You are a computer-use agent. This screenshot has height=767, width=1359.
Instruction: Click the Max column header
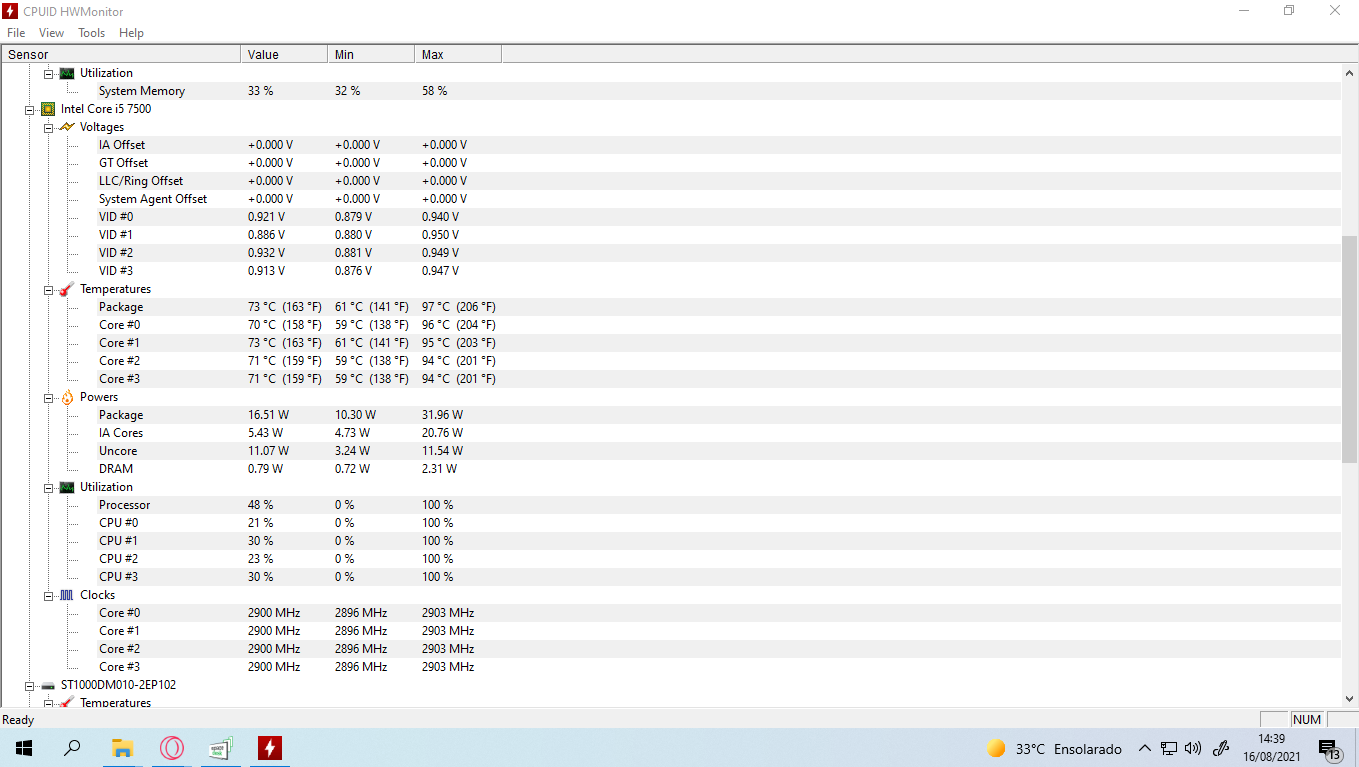[458, 54]
